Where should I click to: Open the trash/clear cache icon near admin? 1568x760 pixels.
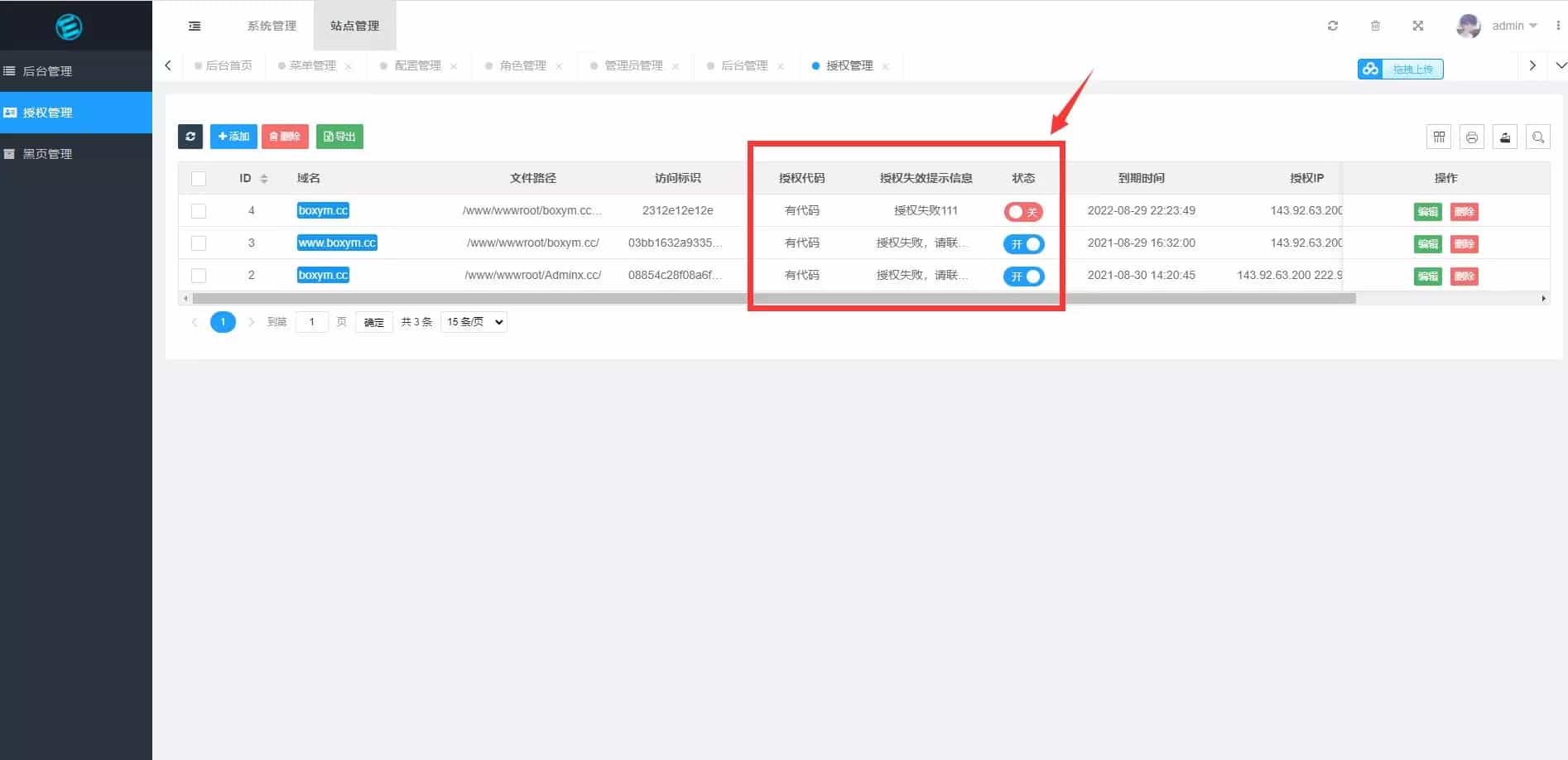click(x=1376, y=26)
